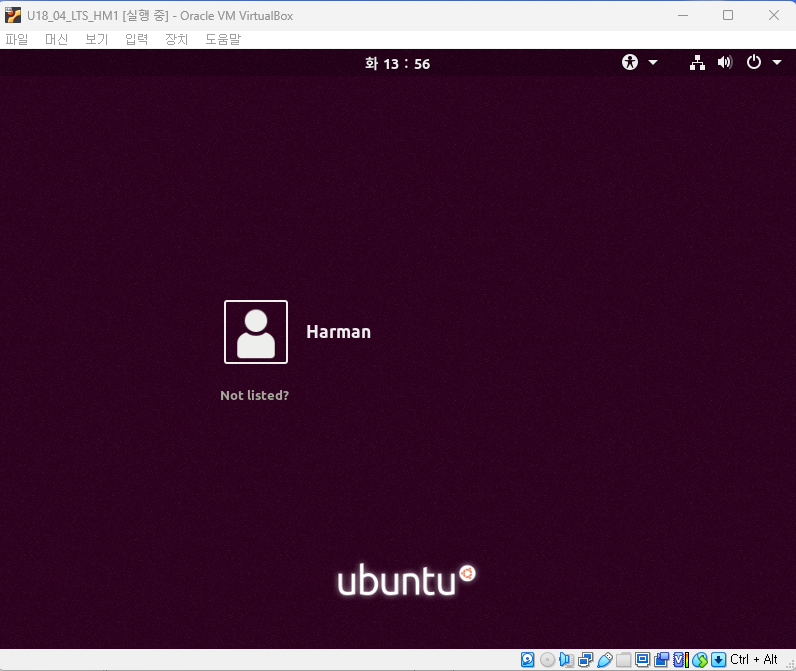Image resolution: width=796 pixels, height=671 pixels.
Task: Open the hard disk activity indicator
Action: pyautogui.click(x=527, y=659)
